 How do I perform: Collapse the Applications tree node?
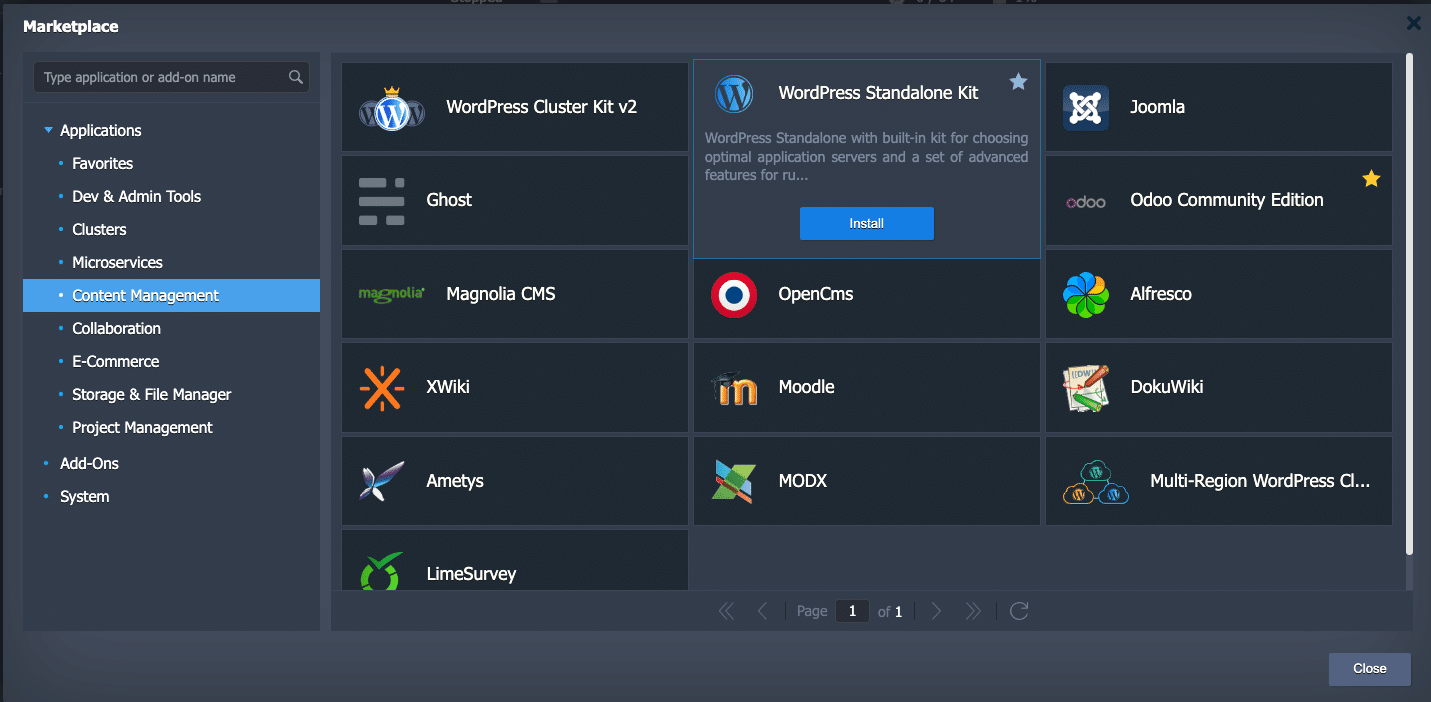[x=48, y=131]
